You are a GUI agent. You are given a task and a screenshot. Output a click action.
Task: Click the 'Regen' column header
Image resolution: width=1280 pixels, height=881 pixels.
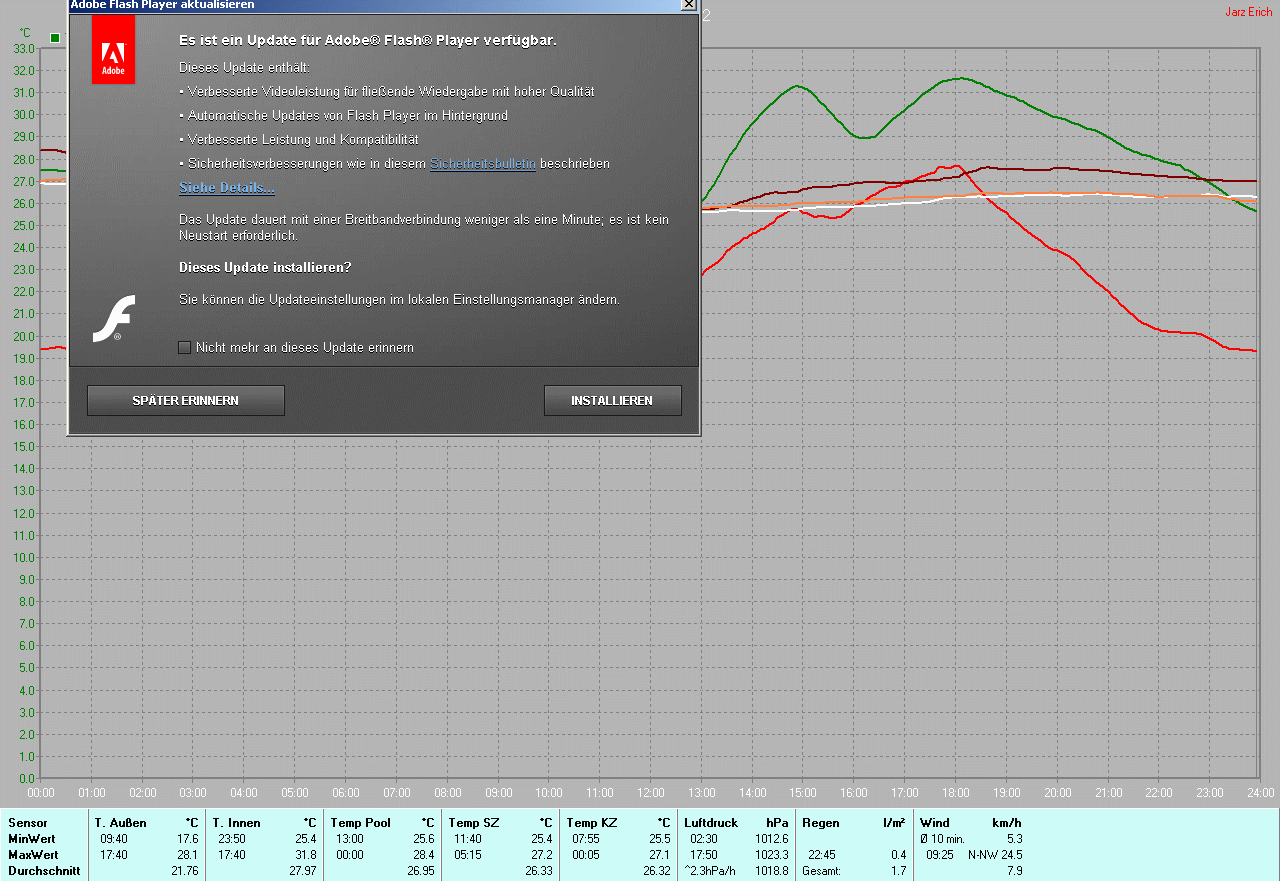coord(821,823)
